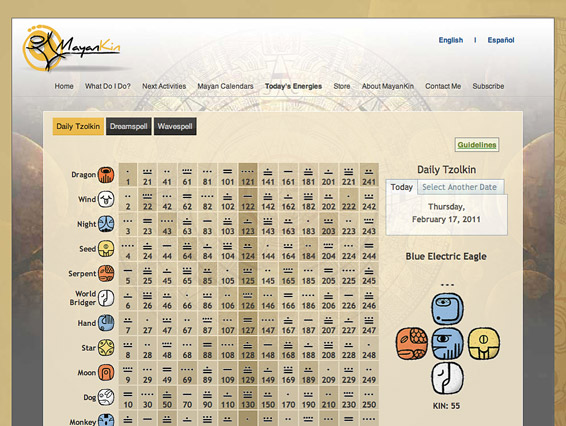Select the Wind glyph icon

point(106,199)
